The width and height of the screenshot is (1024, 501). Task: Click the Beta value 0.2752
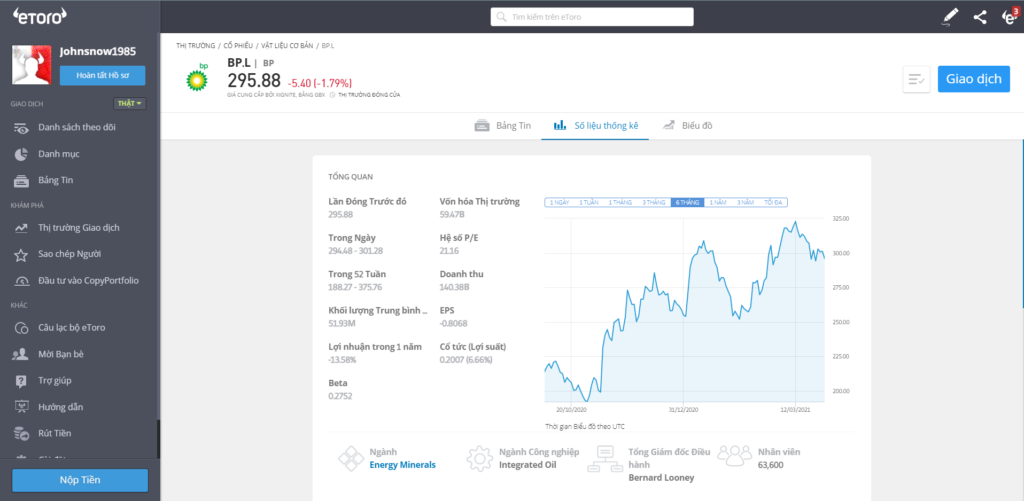tap(340, 396)
